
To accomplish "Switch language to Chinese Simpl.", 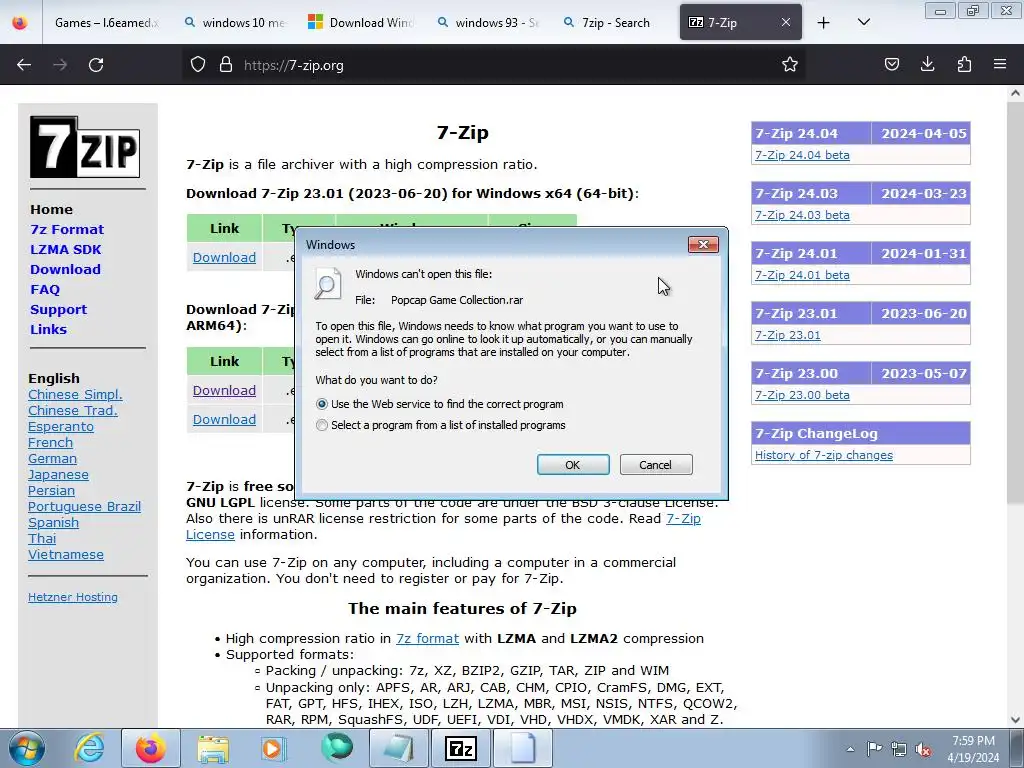I will [x=75, y=394].
